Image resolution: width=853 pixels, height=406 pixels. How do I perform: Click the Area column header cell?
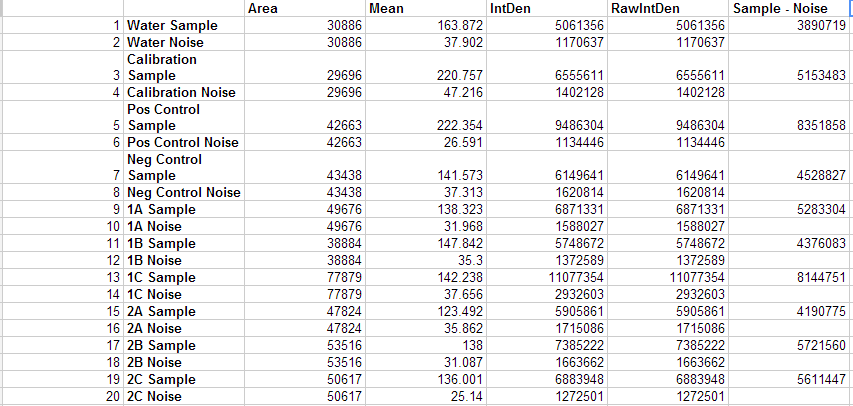pyautogui.click(x=304, y=8)
